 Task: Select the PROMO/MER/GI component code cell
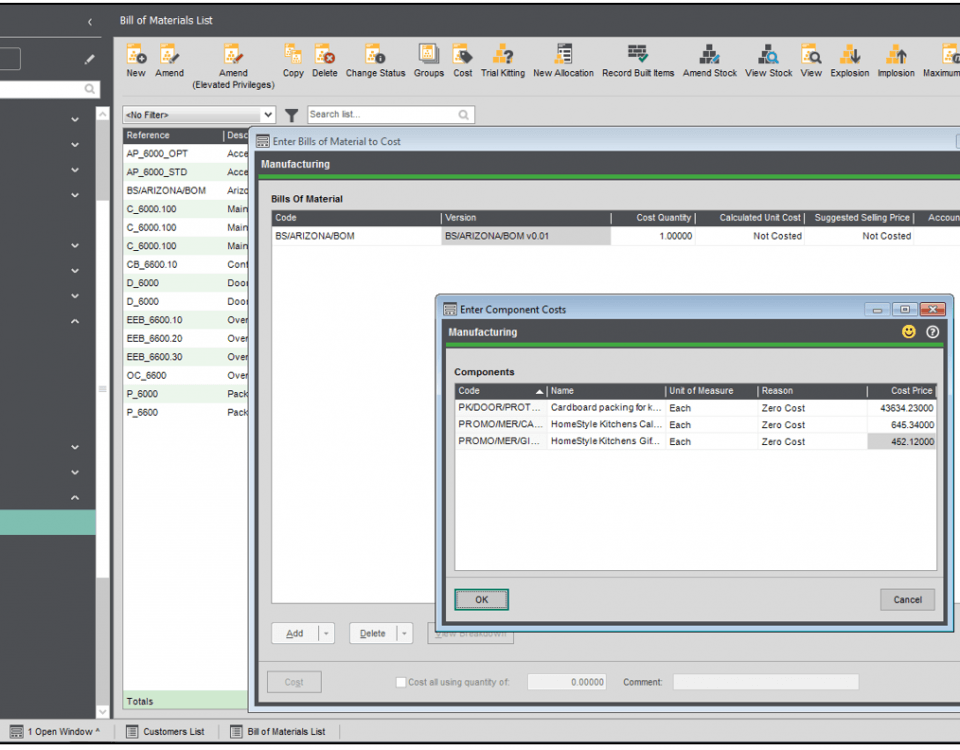pos(501,441)
